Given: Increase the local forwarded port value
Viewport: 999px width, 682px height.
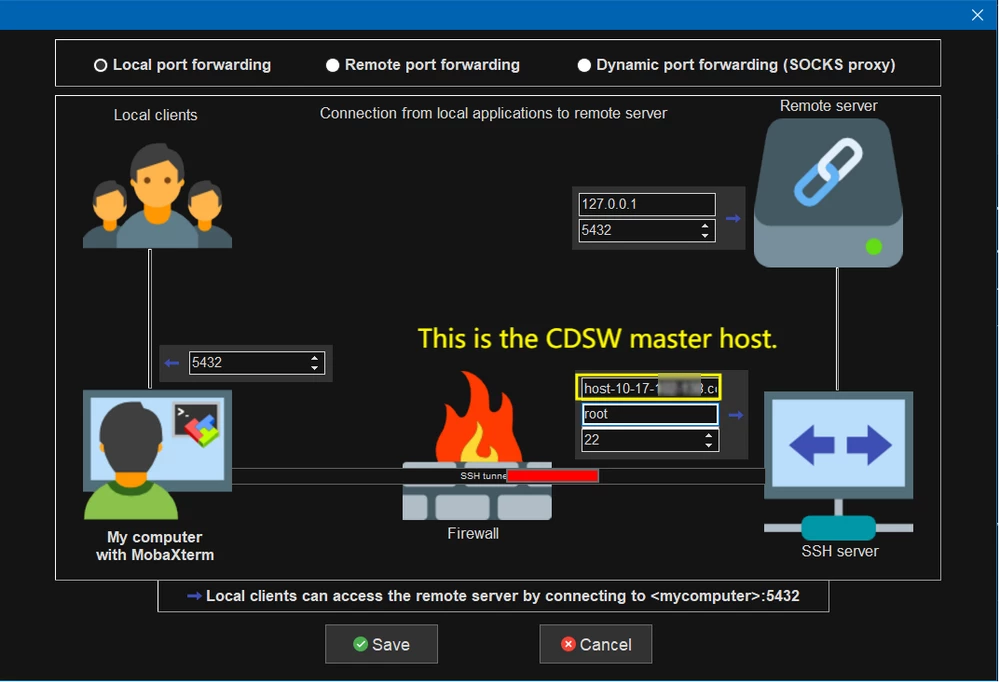Looking at the screenshot, I should (314, 358).
